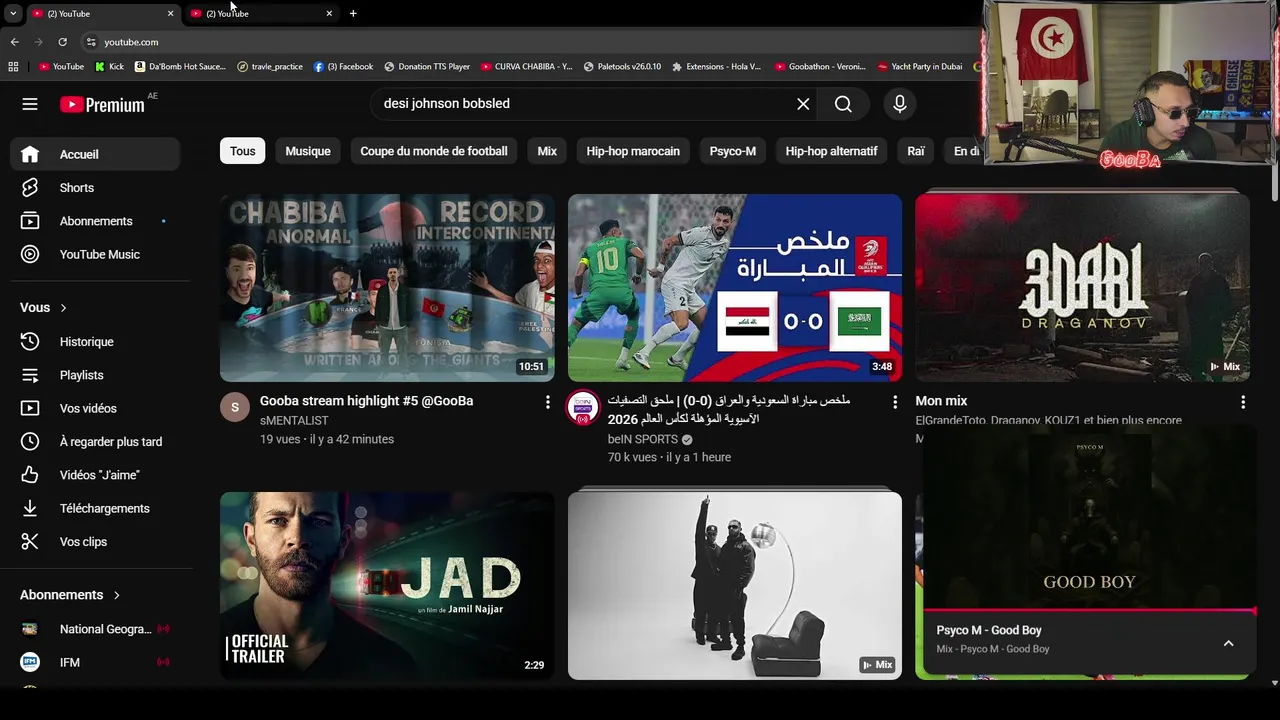Open Vos clips in the sidebar
1280x720 pixels.
[95, 542]
